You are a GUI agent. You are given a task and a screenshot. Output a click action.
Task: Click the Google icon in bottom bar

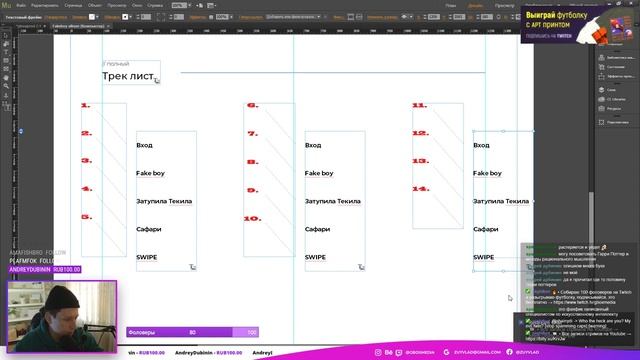click(447, 352)
